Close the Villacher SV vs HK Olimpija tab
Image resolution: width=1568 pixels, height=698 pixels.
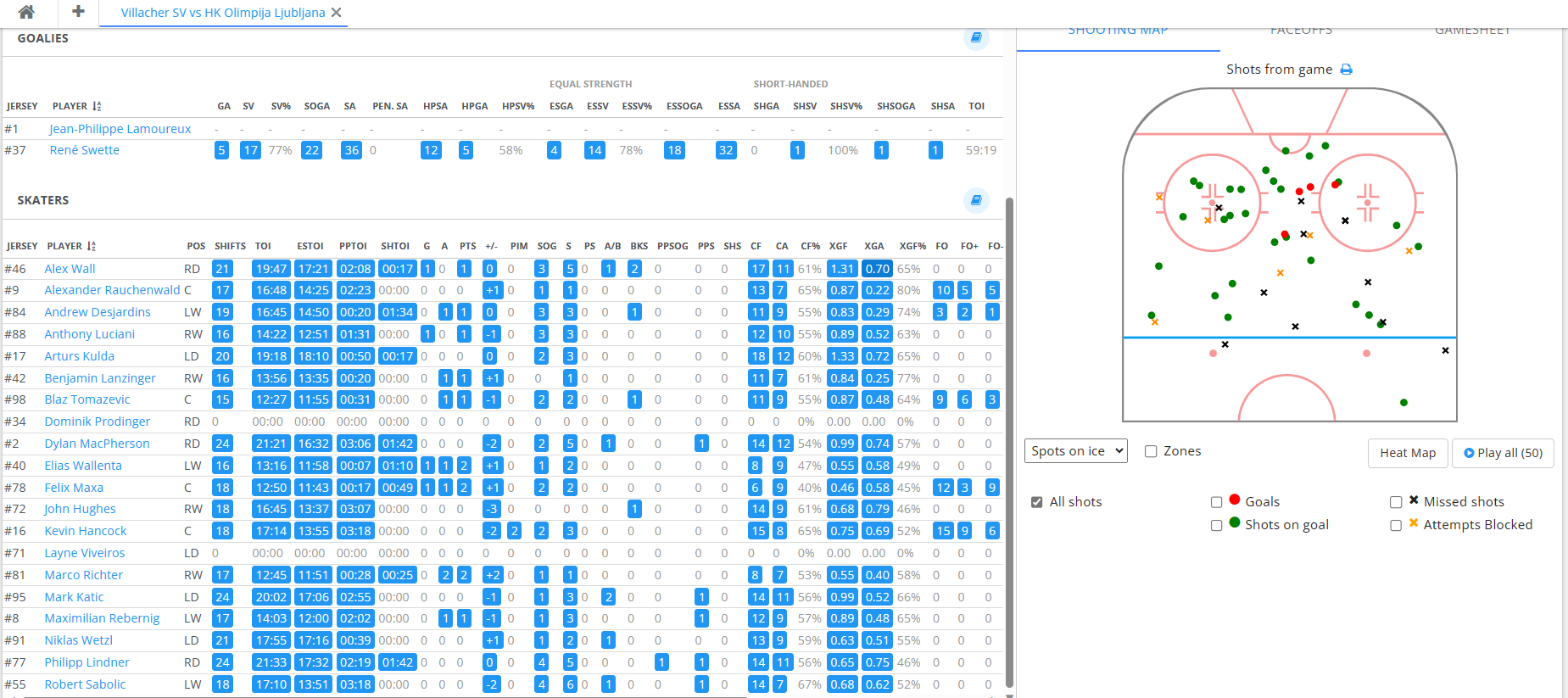point(337,13)
